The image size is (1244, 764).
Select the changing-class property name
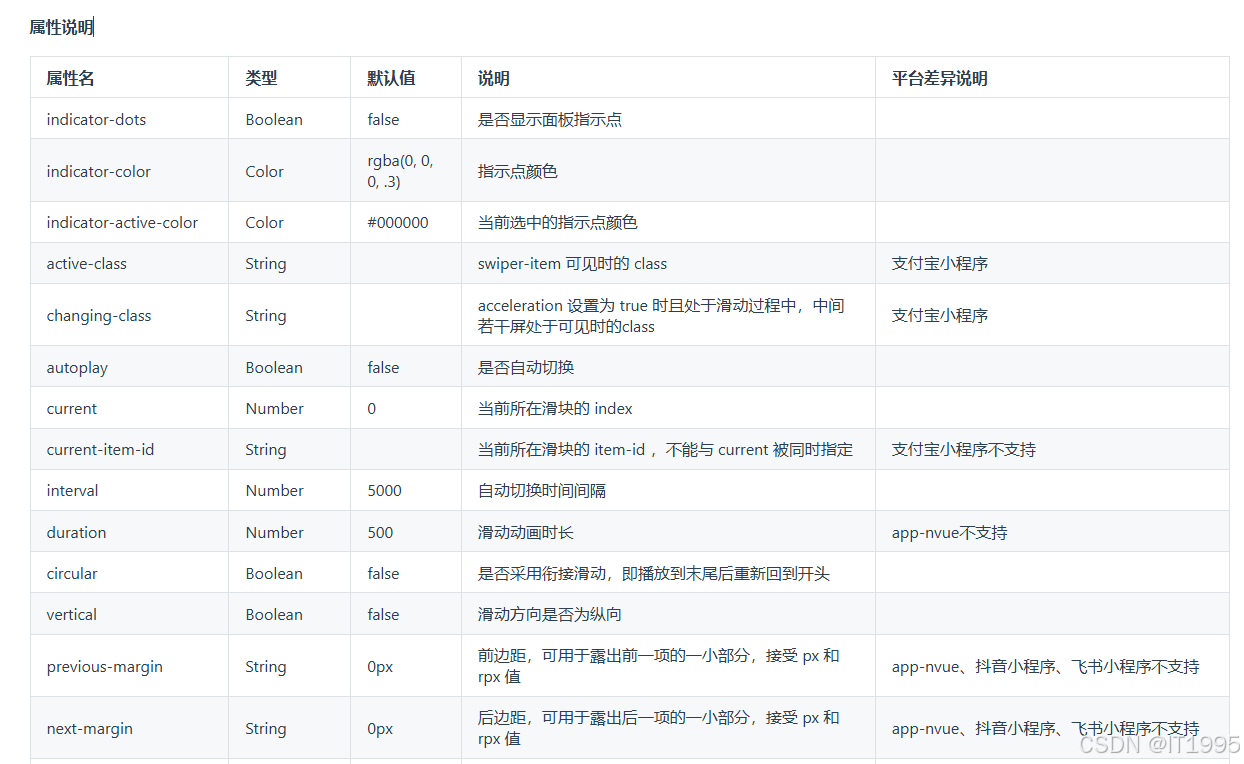(99, 315)
